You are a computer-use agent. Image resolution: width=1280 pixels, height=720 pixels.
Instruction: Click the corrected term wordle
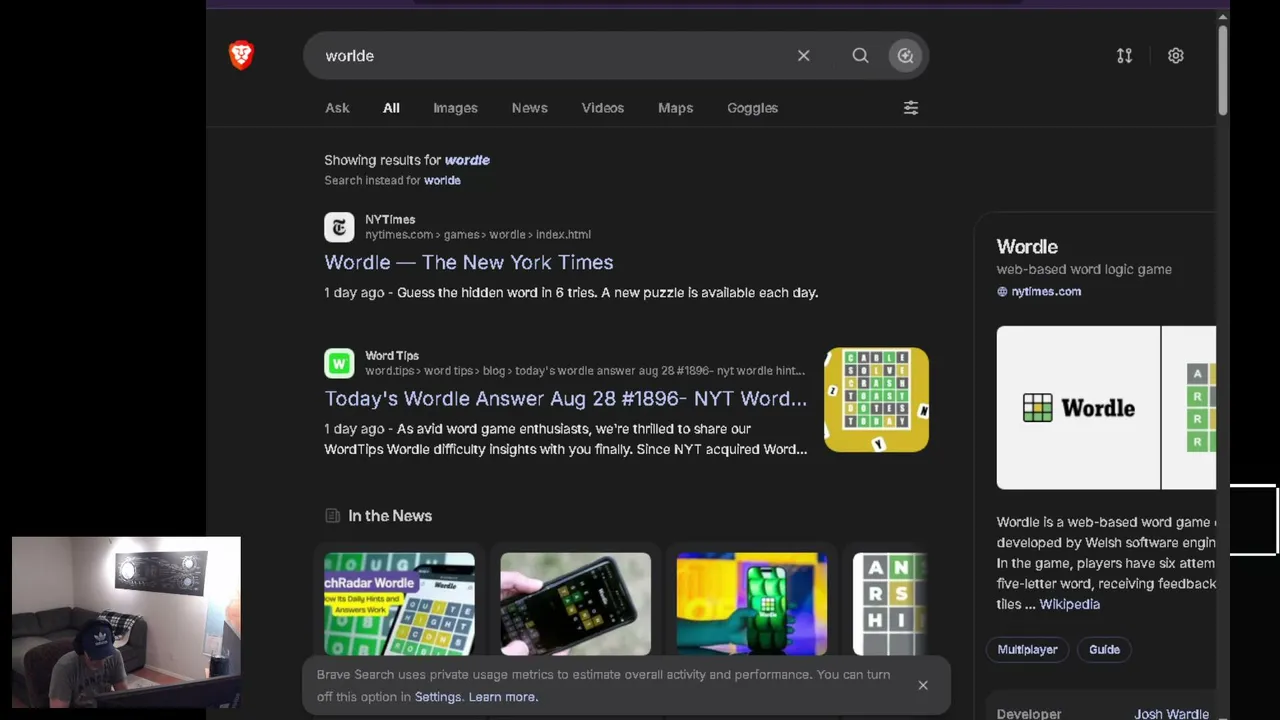pos(467,160)
